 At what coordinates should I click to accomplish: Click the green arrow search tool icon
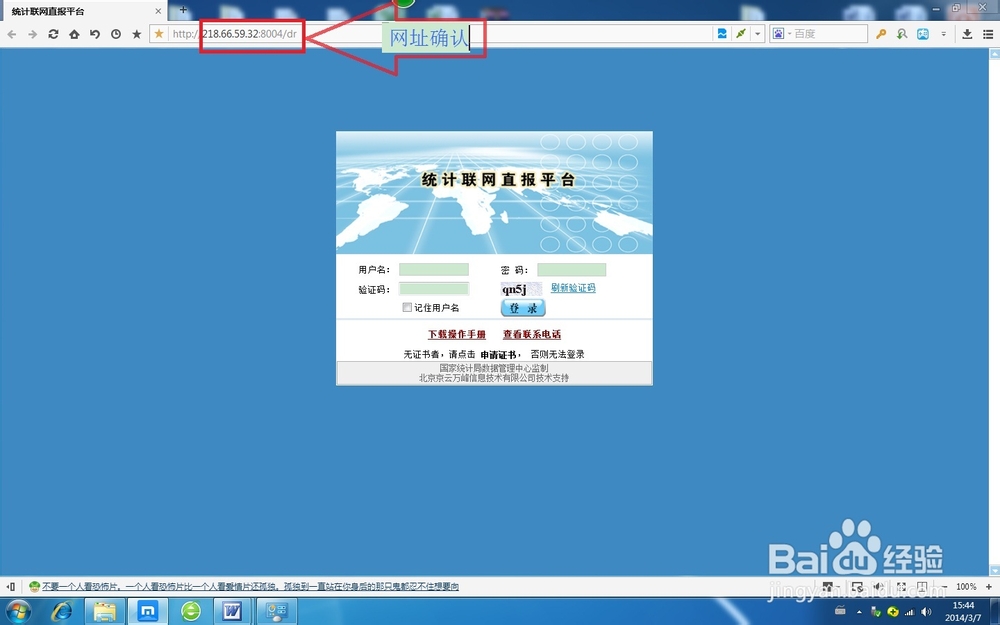(902, 34)
